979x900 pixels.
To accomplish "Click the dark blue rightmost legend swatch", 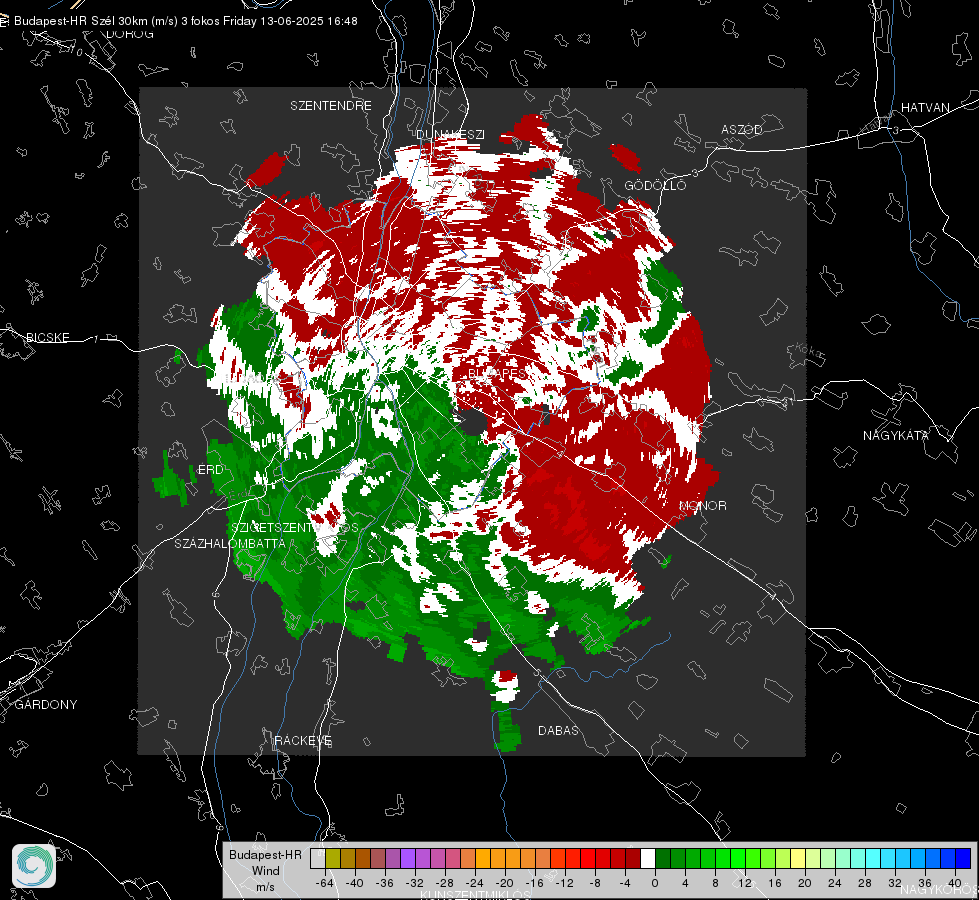I will pyautogui.click(x=963, y=859).
